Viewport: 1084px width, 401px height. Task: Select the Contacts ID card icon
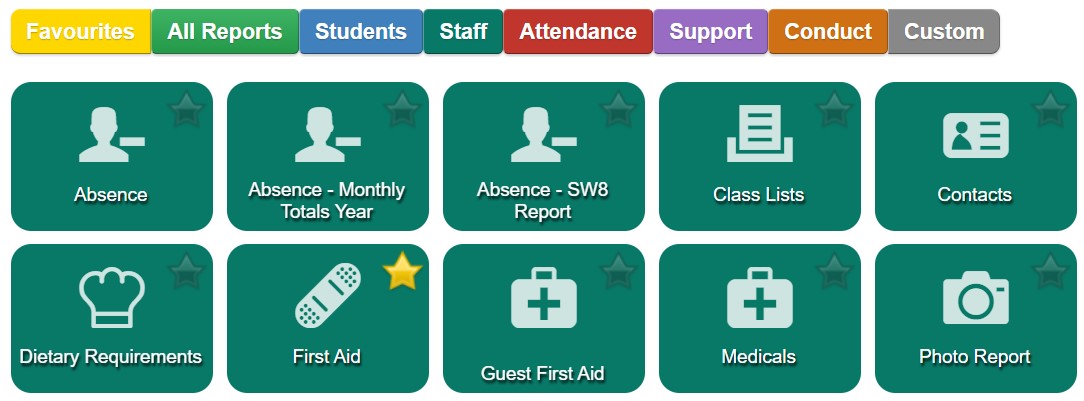[x=975, y=135]
